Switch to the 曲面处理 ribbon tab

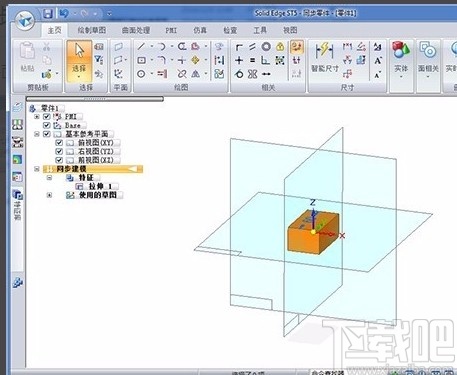coord(136,30)
